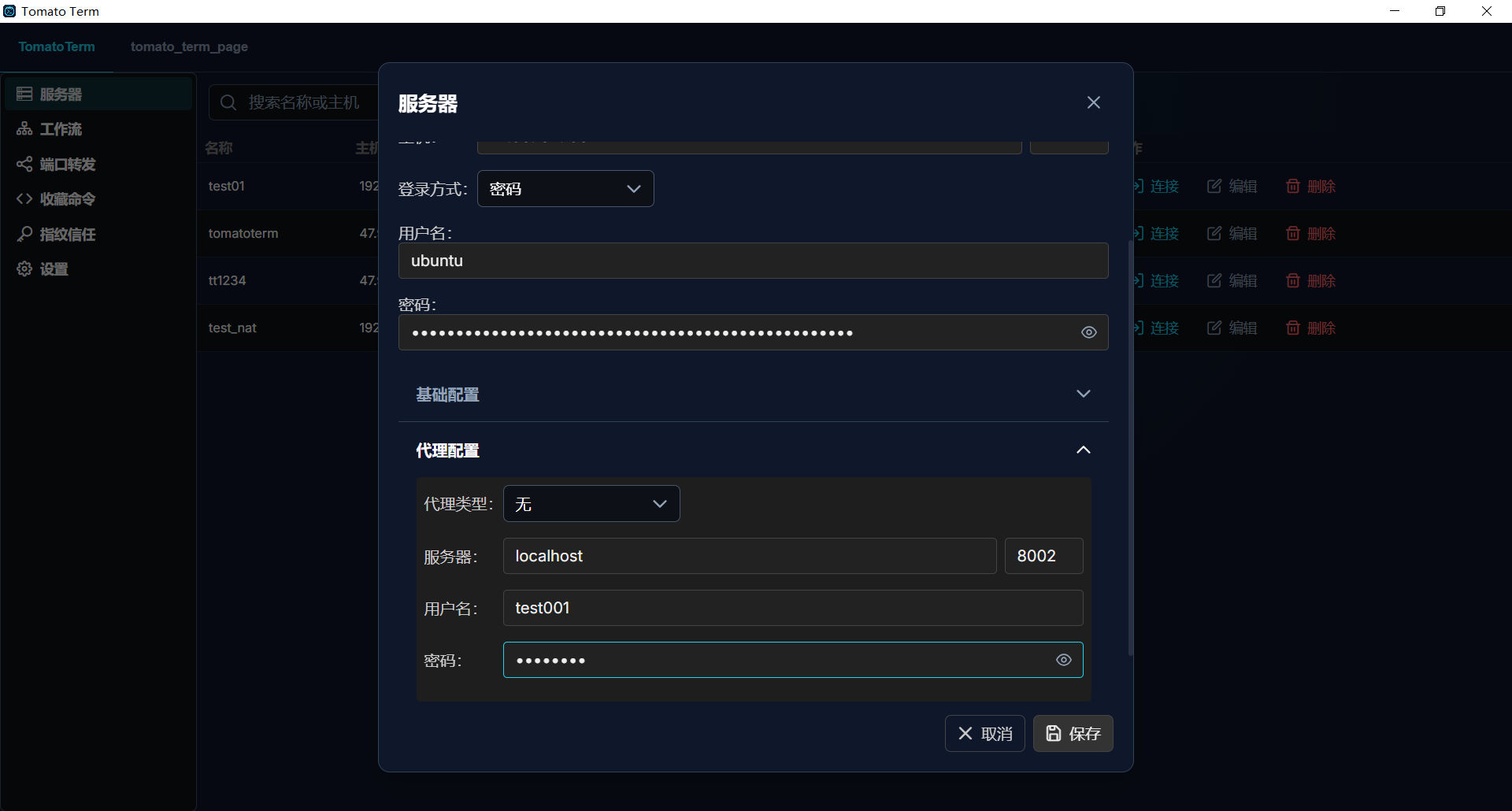Open the 工作流 sidebar section
Viewport: 1512px width, 811px height.
click(61, 128)
